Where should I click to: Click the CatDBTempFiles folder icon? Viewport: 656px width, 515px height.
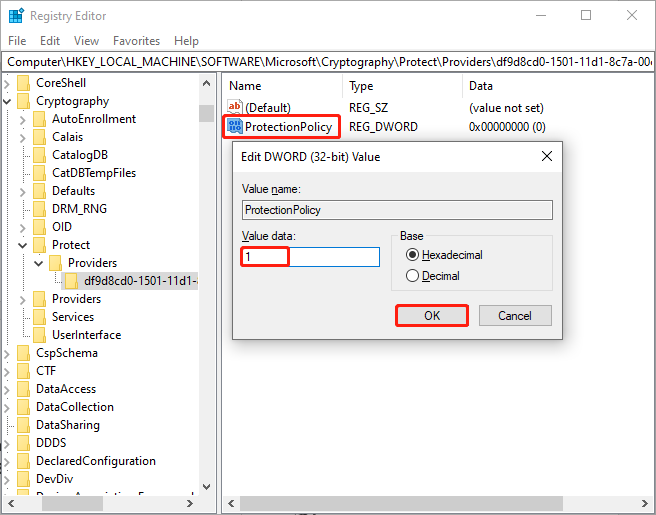(x=39, y=173)
